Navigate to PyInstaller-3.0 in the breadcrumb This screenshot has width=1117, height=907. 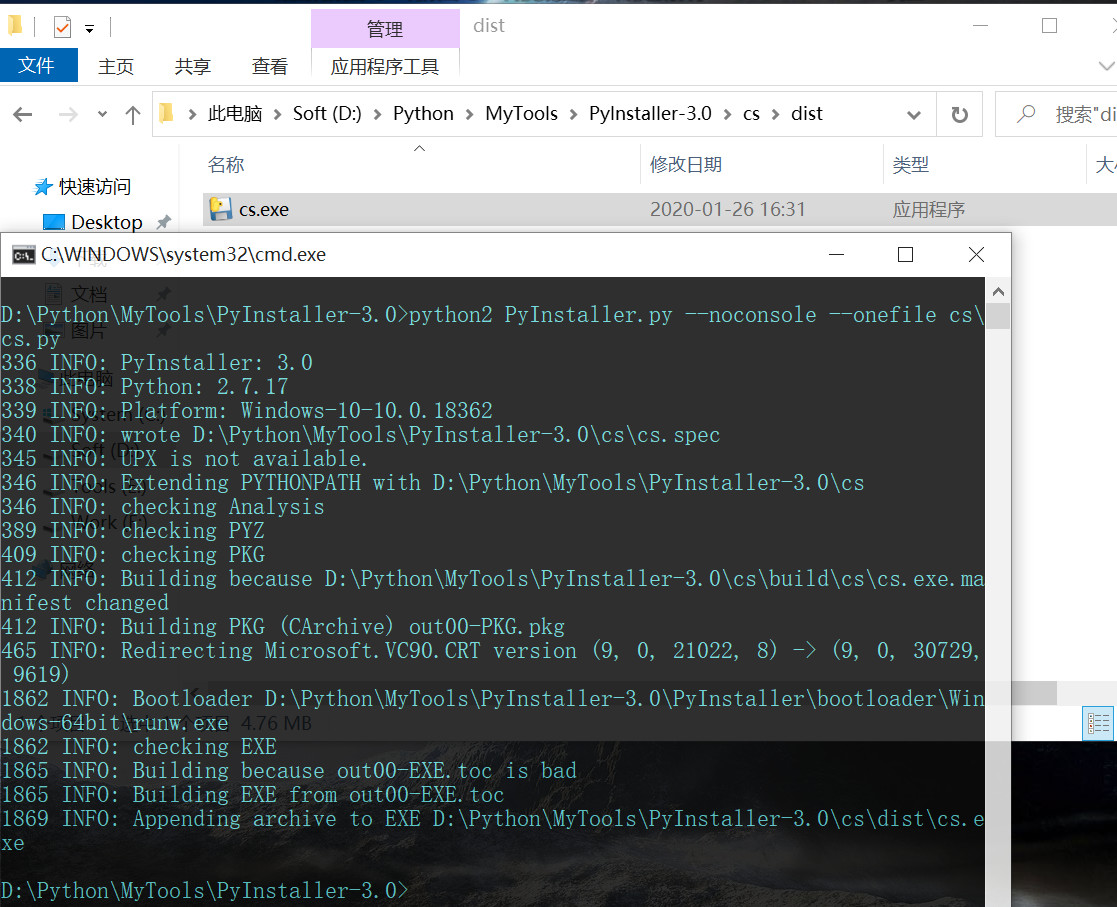pyautogui.click(x=650, y=113)
